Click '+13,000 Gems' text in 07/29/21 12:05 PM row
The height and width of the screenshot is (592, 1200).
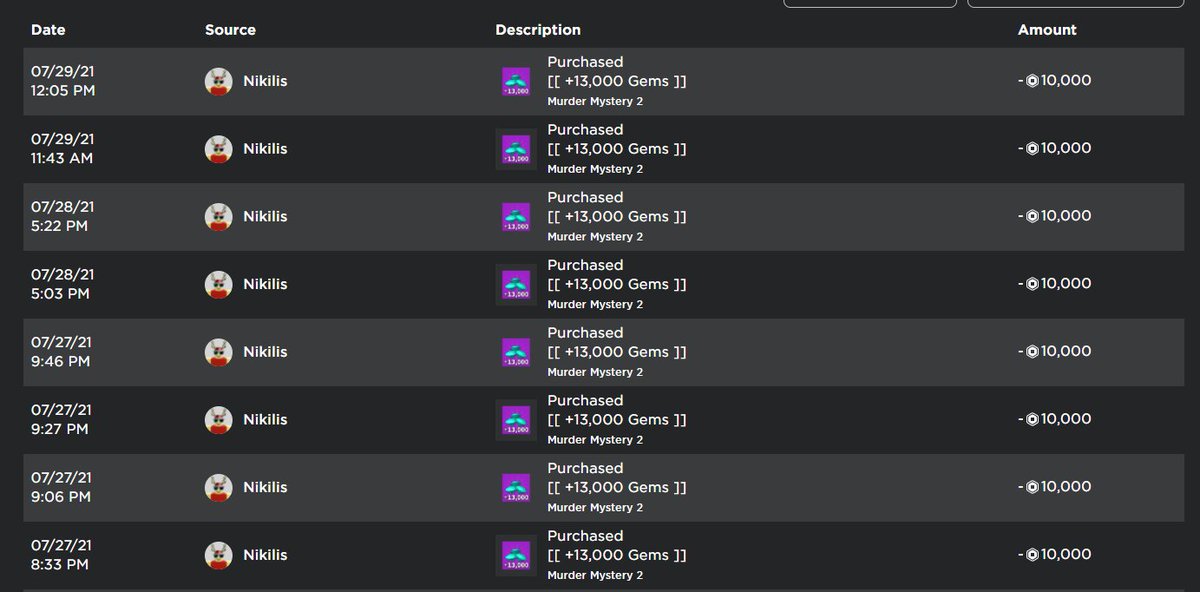coord(617,81)
